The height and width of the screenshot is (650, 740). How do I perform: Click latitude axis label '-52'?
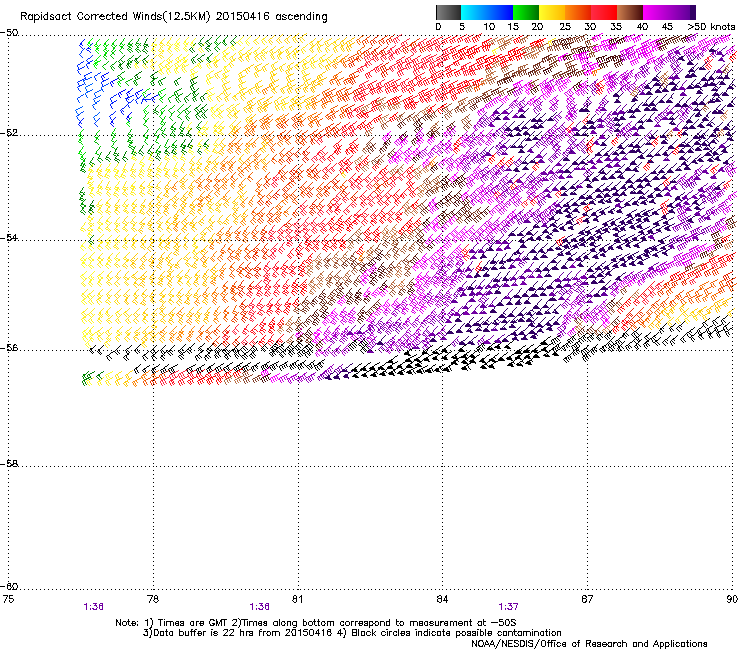9,133
